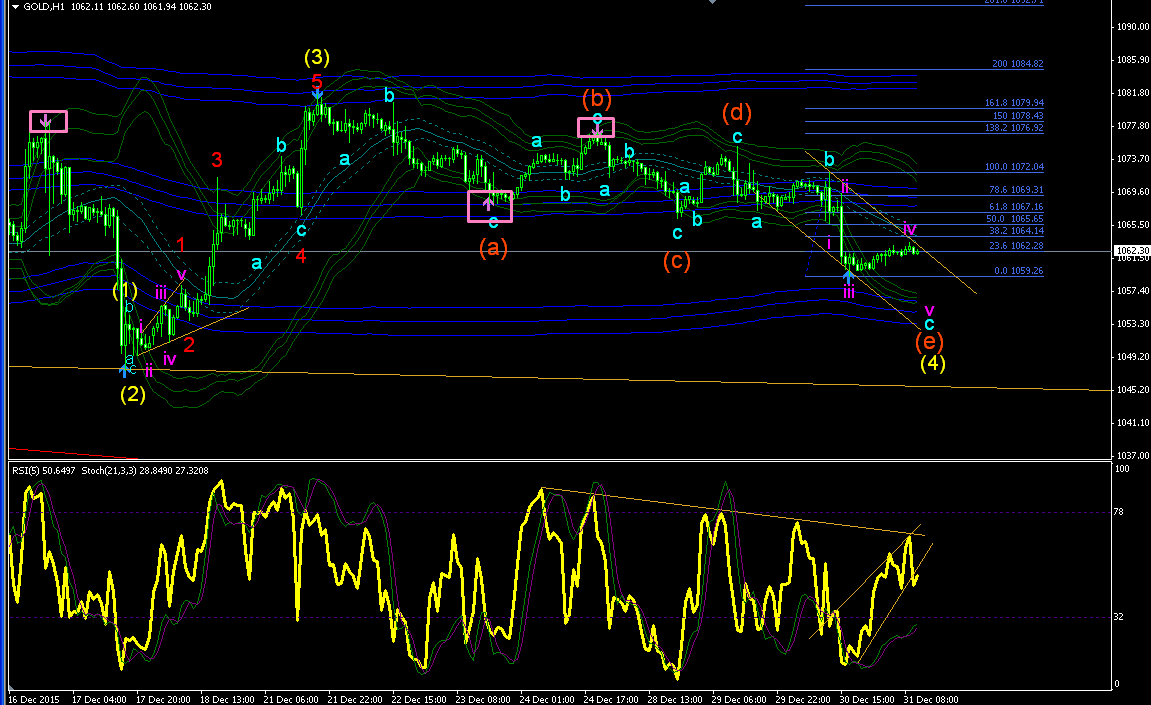Screen dimensions: 1151x705
Task: Click price scale value 1077.80
Action: [1133, 126]
